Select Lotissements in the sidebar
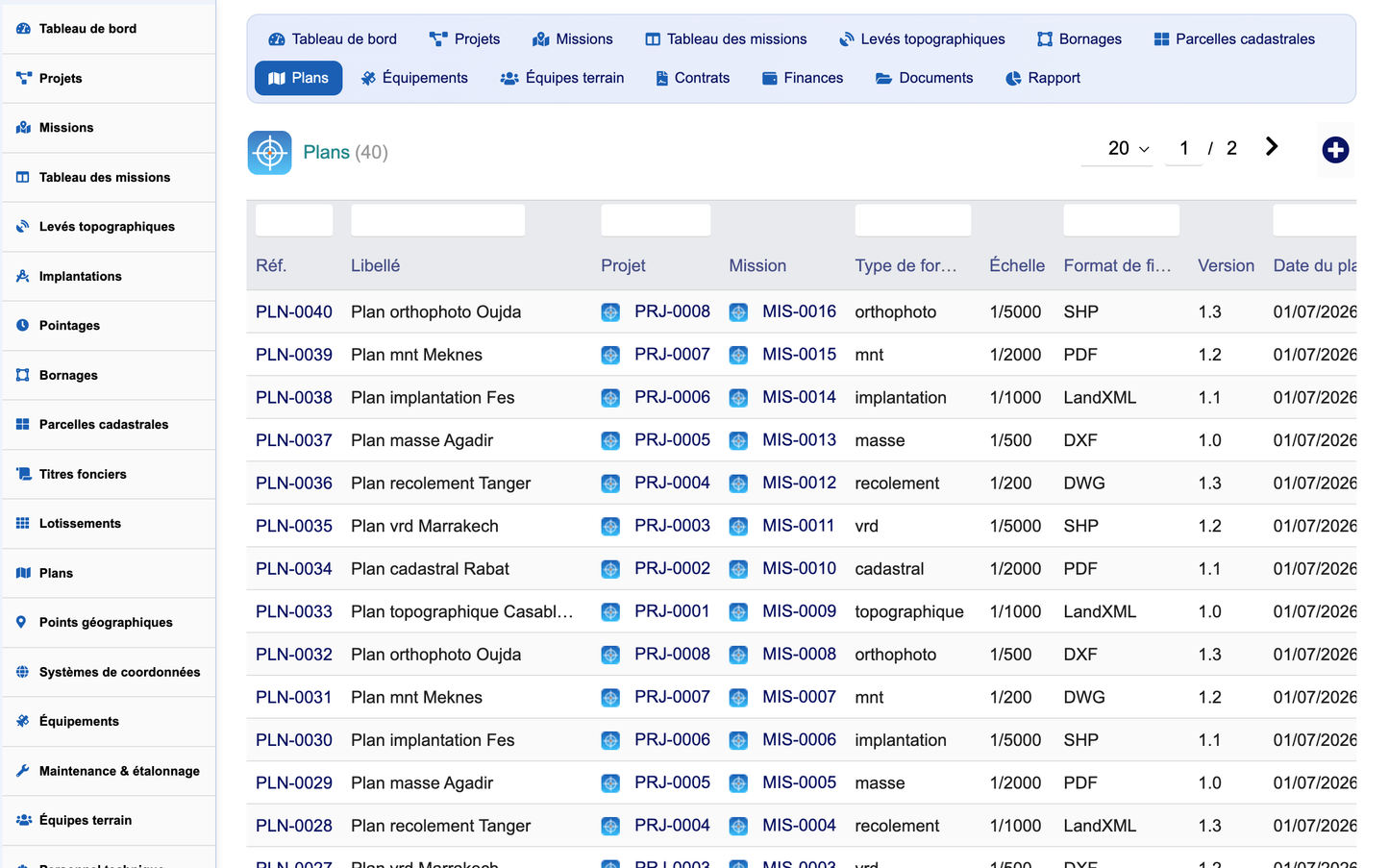 click(x=108, y=524)
